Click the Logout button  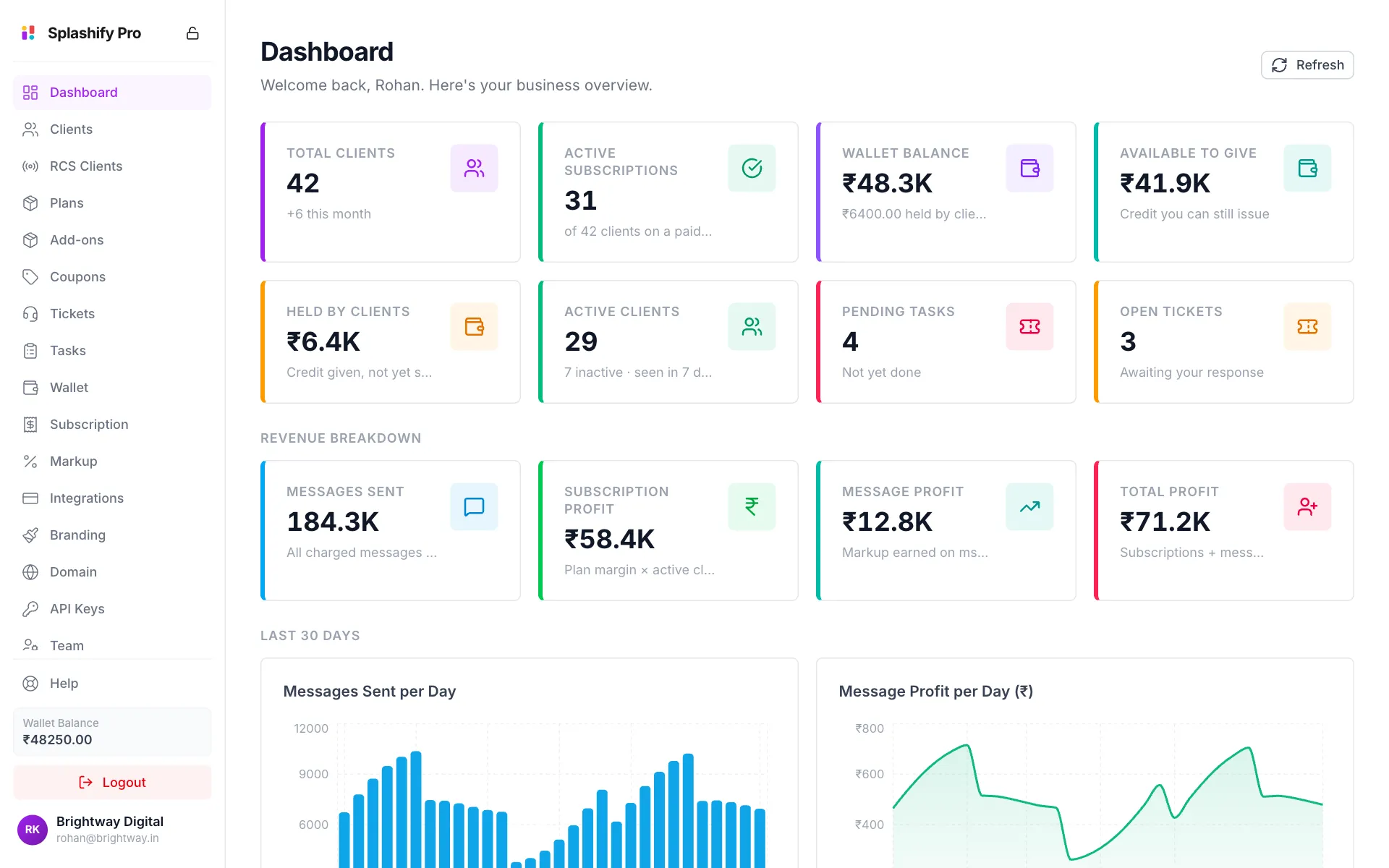(x=112, y=783)
